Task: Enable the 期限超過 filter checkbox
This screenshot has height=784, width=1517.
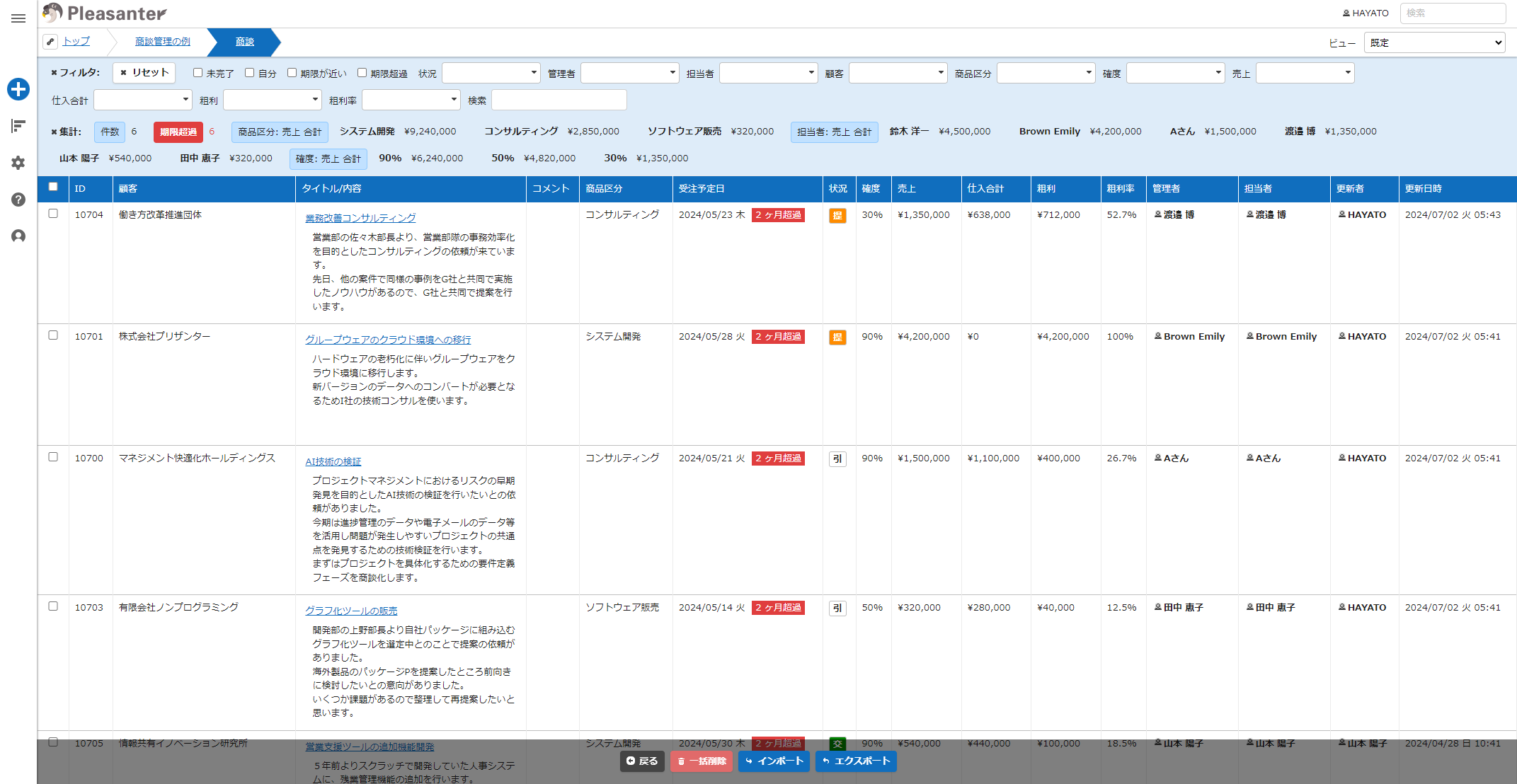Action: (x=362, y=72)
